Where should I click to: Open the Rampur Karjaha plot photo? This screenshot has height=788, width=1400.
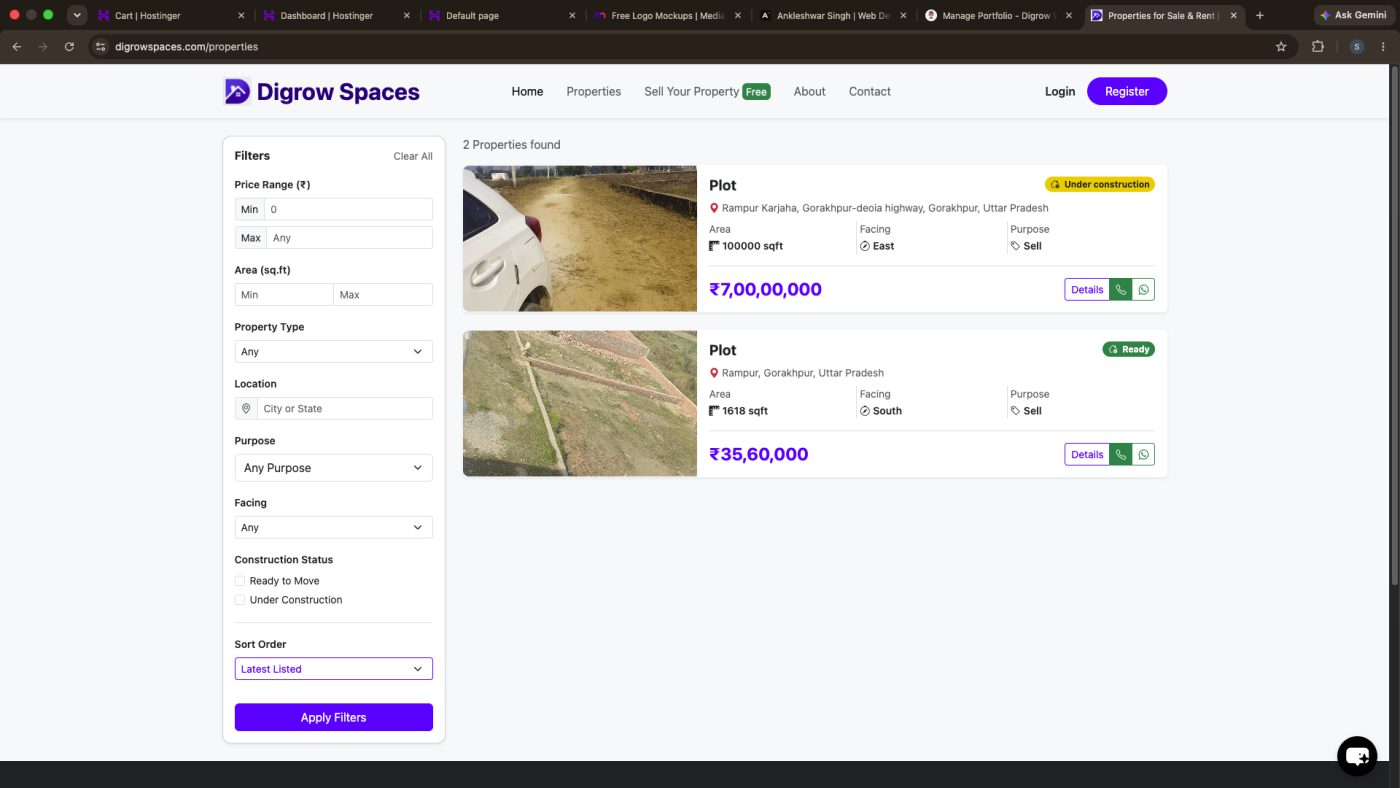tap(580, 239)
